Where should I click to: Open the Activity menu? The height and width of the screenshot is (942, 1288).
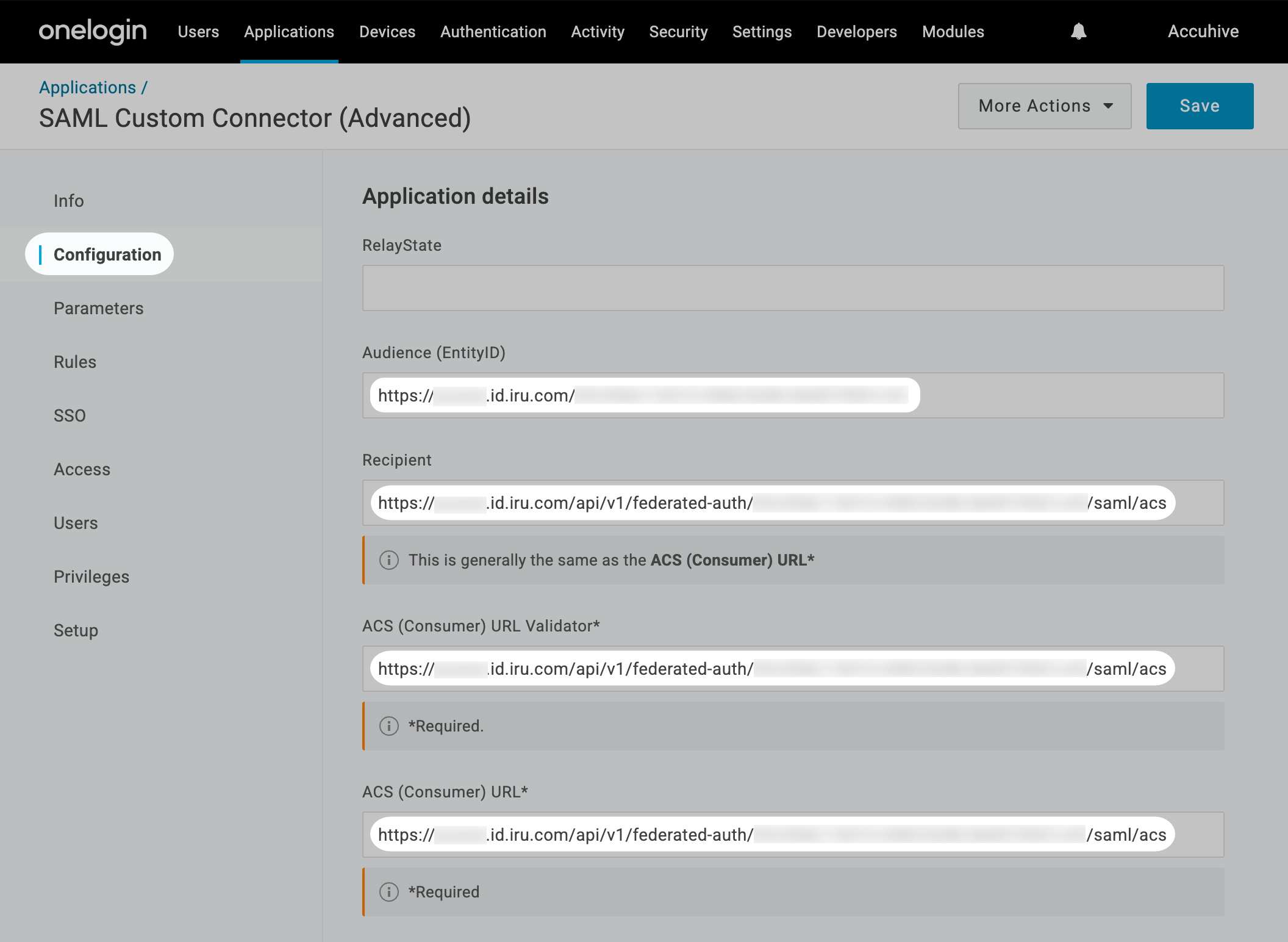598,32
